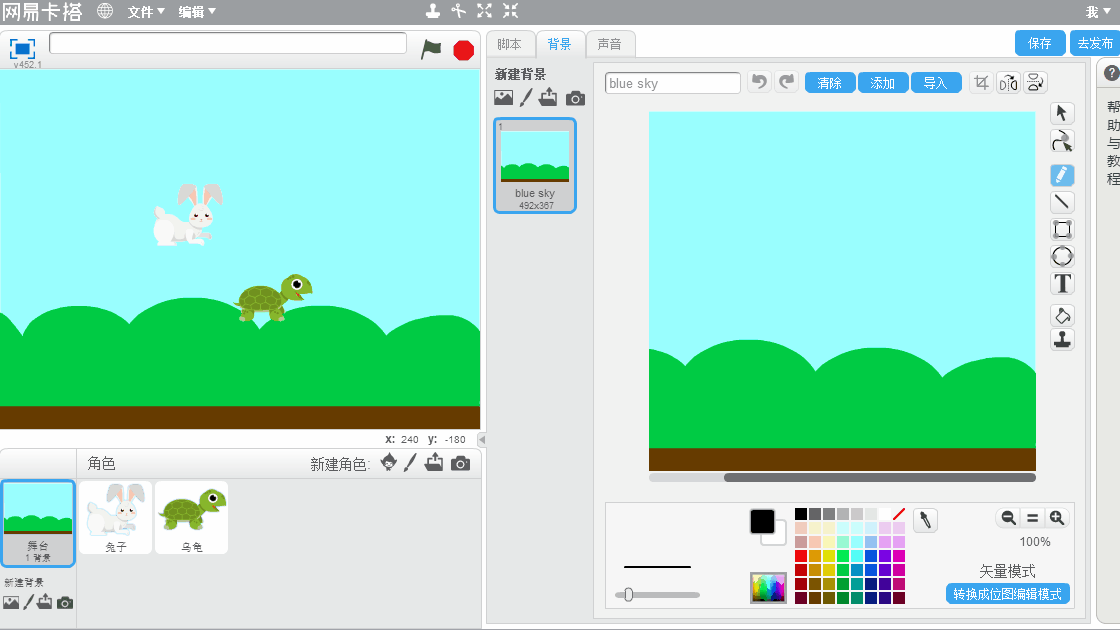The height and width of the screenshot is (630, 1120).
Task: Pick the Paint Bucket fill tool
Action: tap(1062, 315)
